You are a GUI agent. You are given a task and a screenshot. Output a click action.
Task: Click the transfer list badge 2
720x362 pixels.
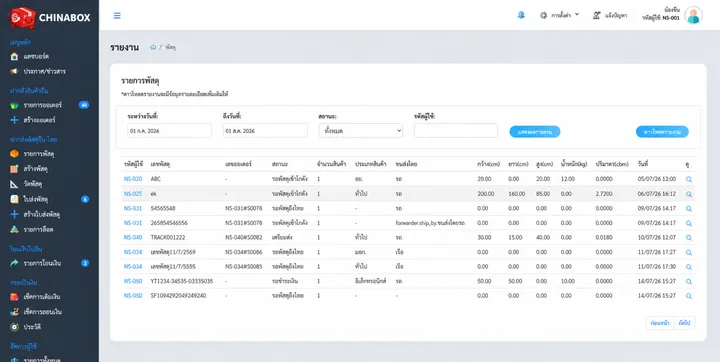[85, 263]
